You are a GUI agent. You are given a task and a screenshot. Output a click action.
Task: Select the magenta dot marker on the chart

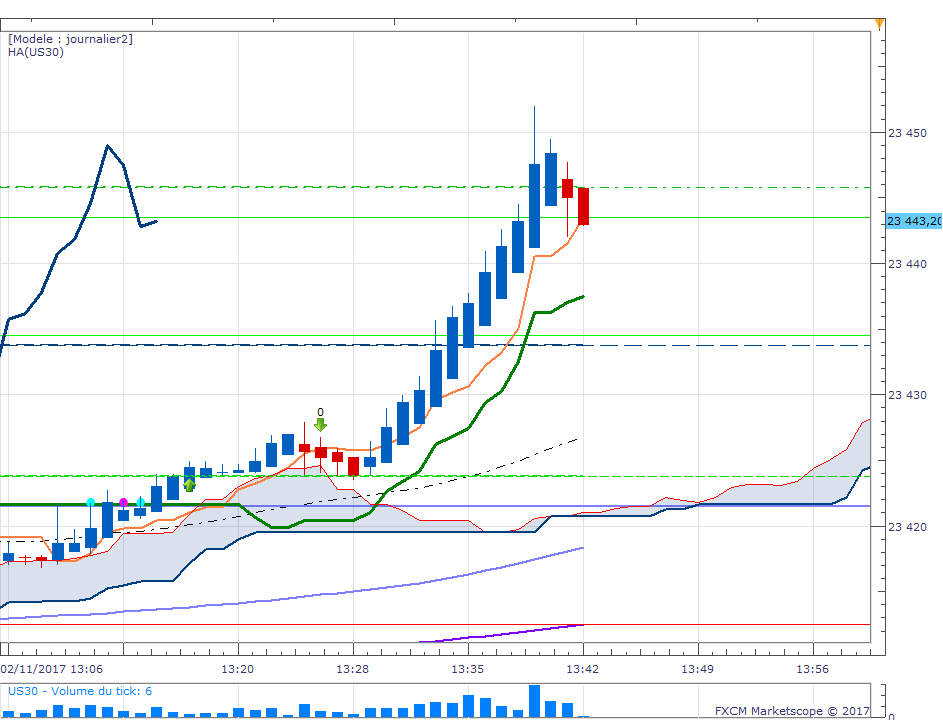click(123, 502)
